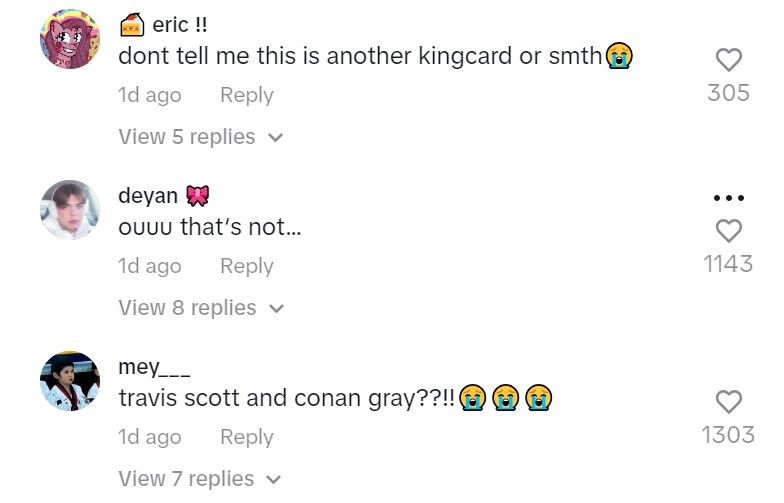Reply to deyan's comment
This screenshot has height=503, width=784.
246,266
